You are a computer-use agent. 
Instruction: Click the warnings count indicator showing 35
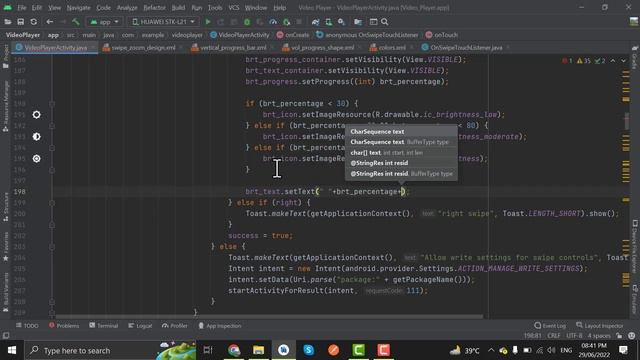click(584, 61)
